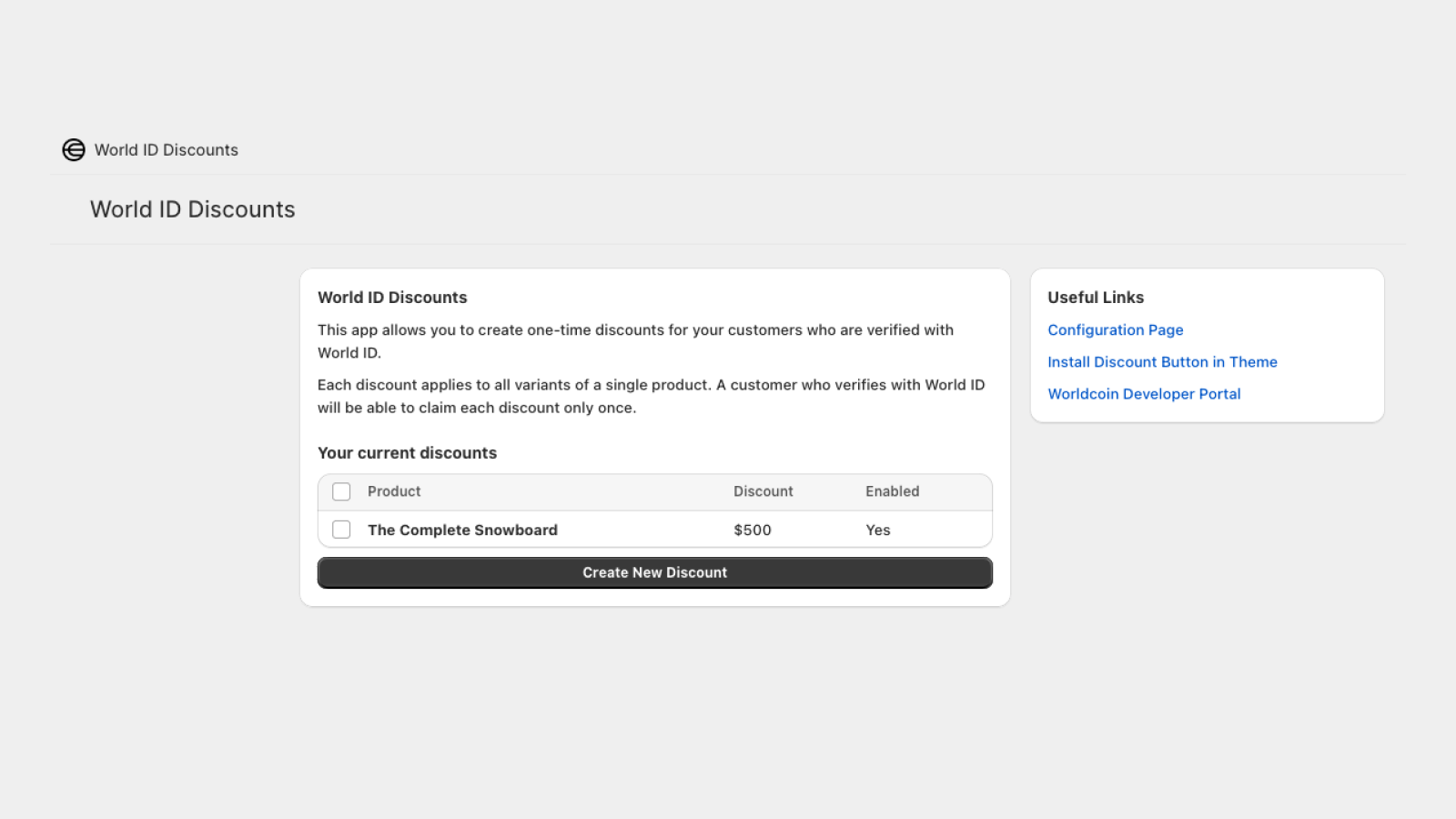Screen dimensions: 1456x819
Task: Toggle the select-all checkbox in table header
Action: [341, 491]
